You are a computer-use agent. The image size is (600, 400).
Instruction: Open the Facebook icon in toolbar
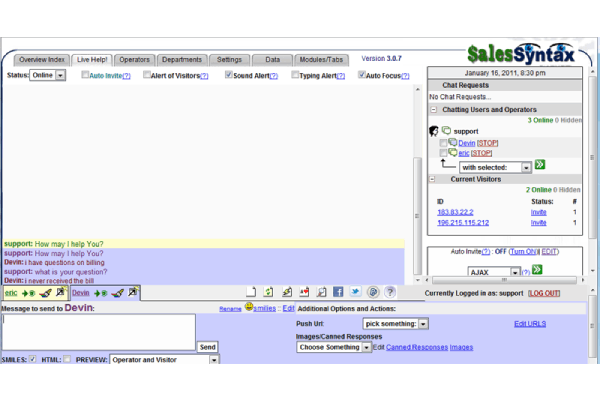click(x=338, y=292)
